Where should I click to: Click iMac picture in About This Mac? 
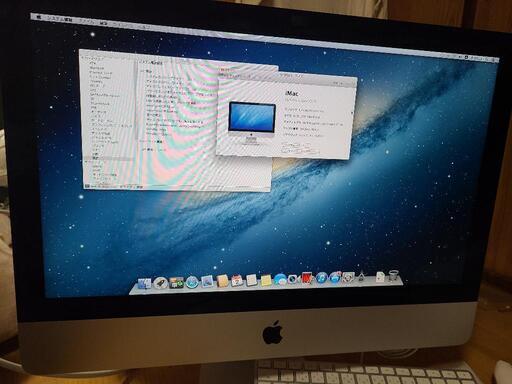click(251, 122)
